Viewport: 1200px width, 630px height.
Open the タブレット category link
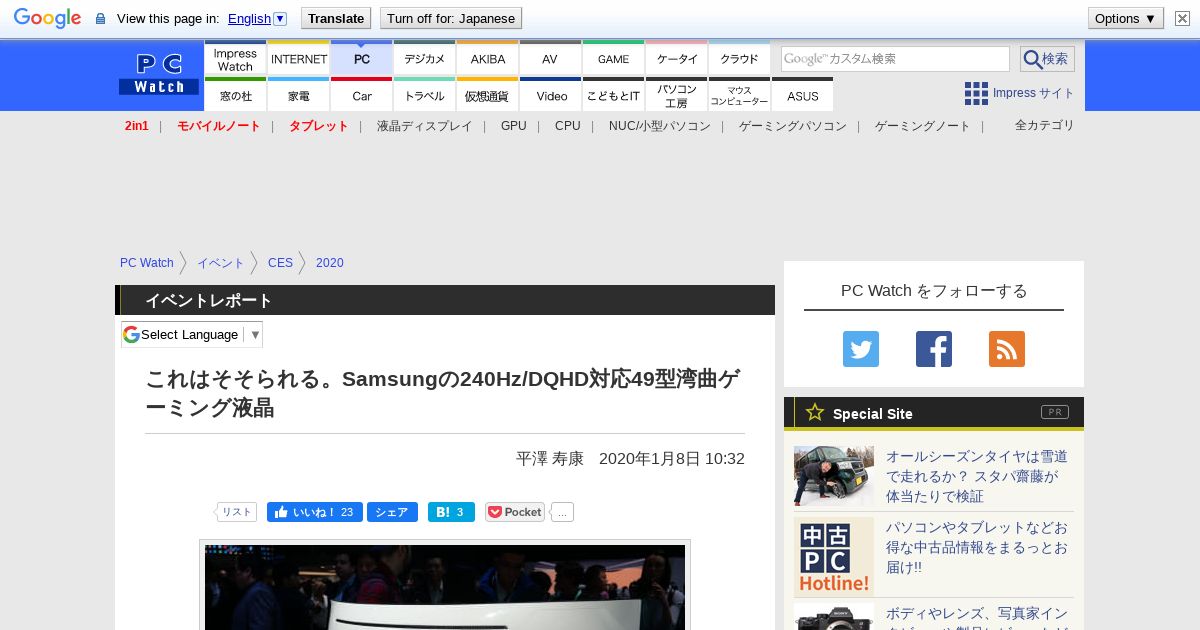319,126
